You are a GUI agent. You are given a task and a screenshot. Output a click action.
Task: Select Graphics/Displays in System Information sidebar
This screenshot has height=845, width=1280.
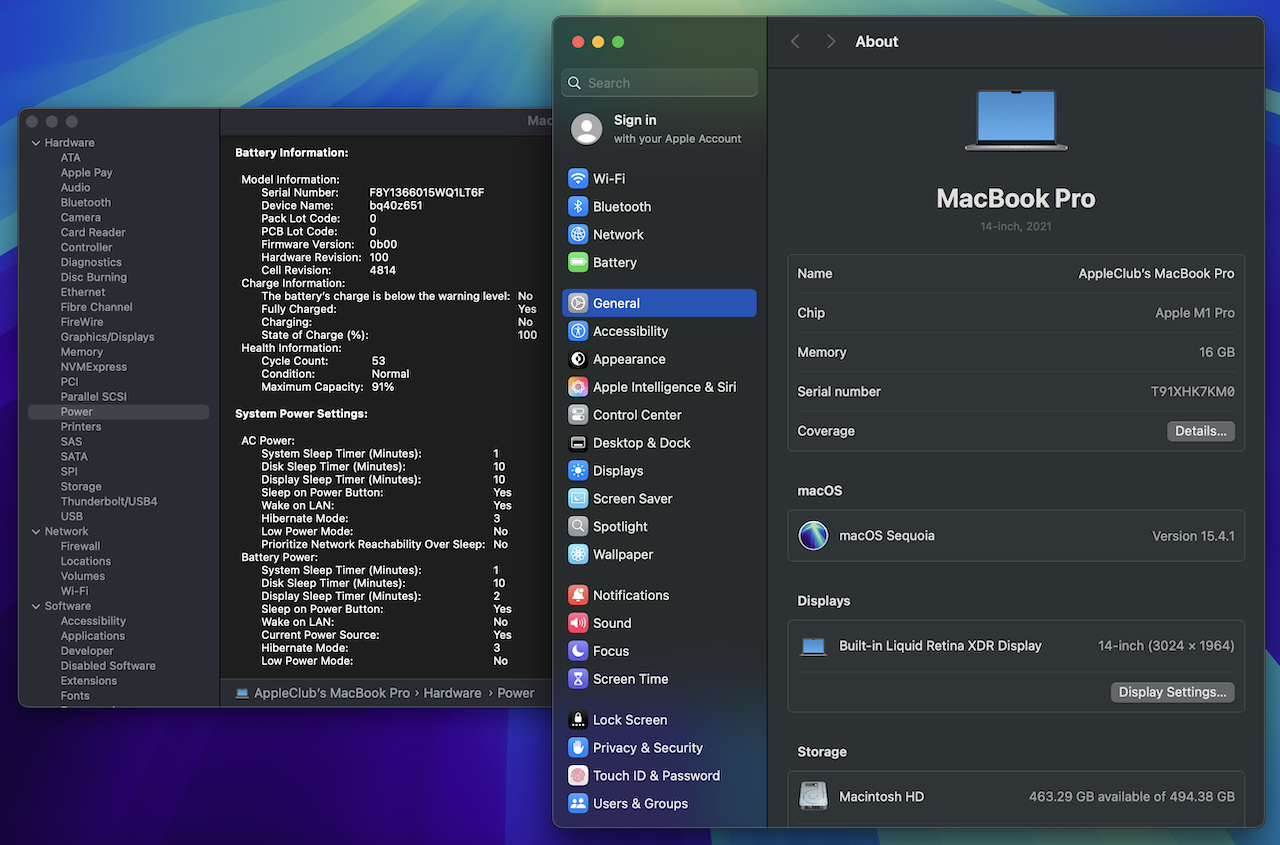[x=107, y=337]
